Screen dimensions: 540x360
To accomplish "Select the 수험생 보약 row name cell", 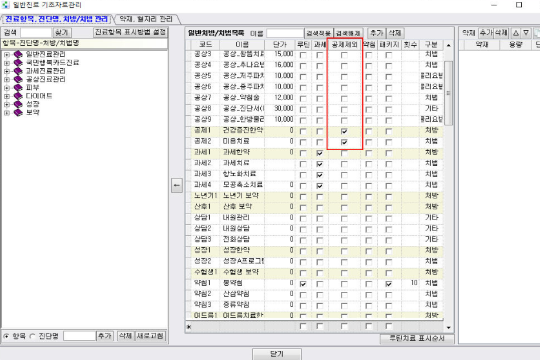I will pyautogui.click(x=242, y=272).
